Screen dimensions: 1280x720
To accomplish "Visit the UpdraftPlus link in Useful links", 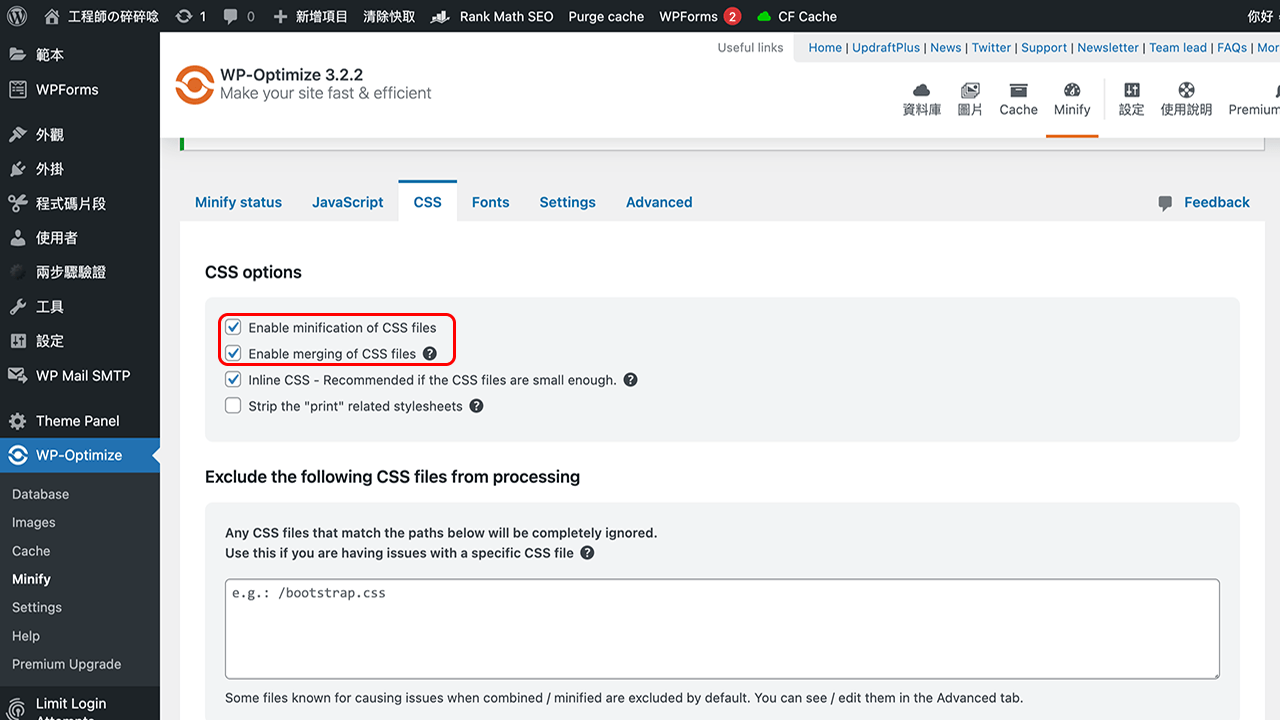I will (886, 47).
